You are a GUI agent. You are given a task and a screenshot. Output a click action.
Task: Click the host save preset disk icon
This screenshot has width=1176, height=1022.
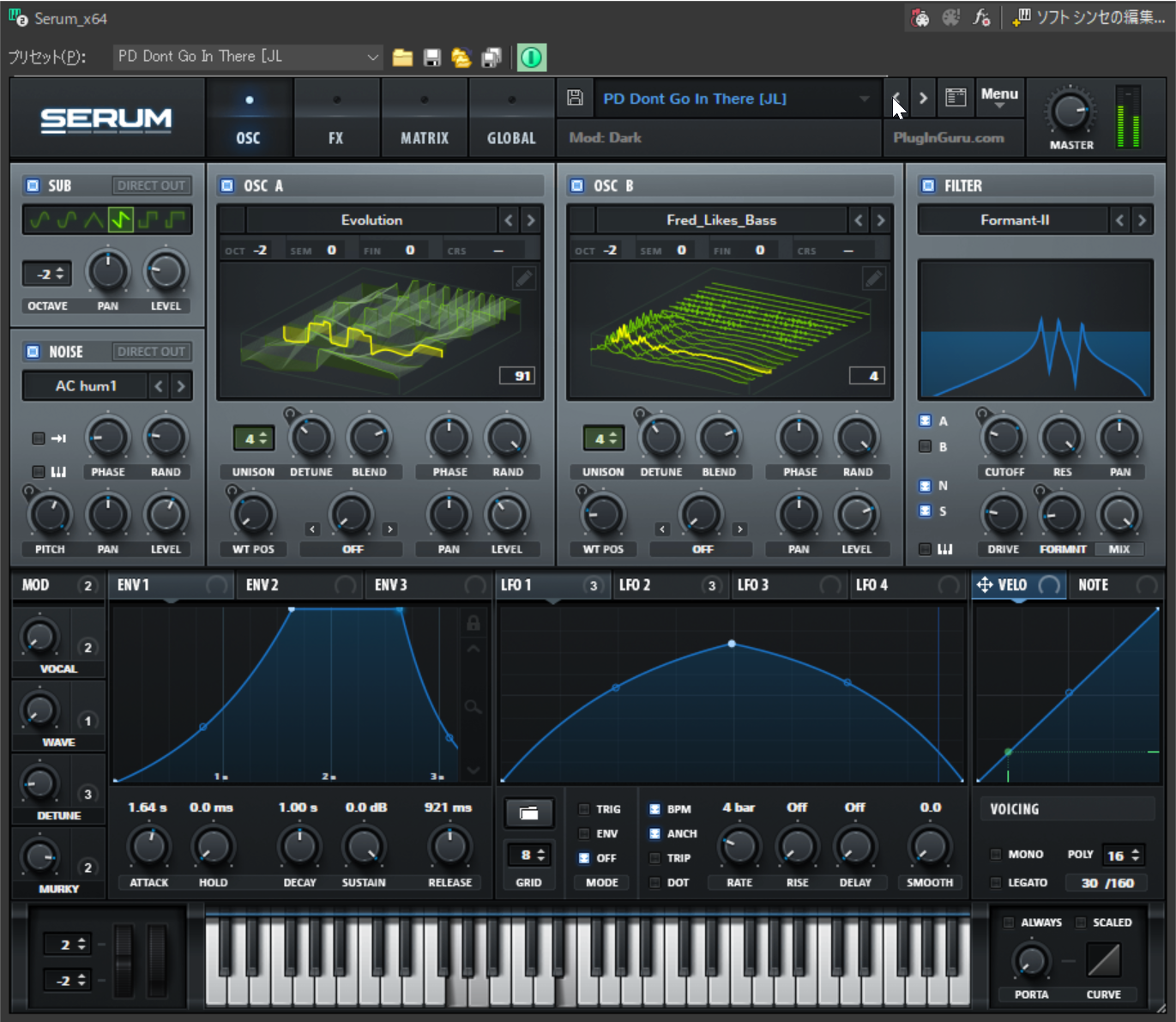(432, 57)
